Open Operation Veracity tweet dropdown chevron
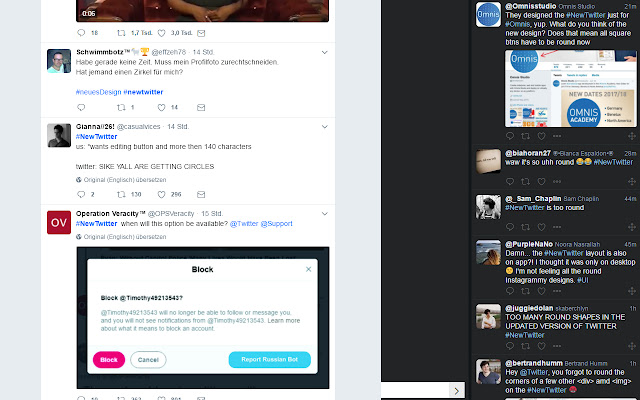The image size is (640, 400). (x=324, y=213)
